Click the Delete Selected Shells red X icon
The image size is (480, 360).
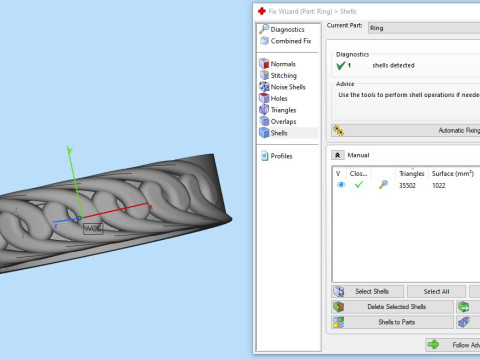click(x=338, y=307)
